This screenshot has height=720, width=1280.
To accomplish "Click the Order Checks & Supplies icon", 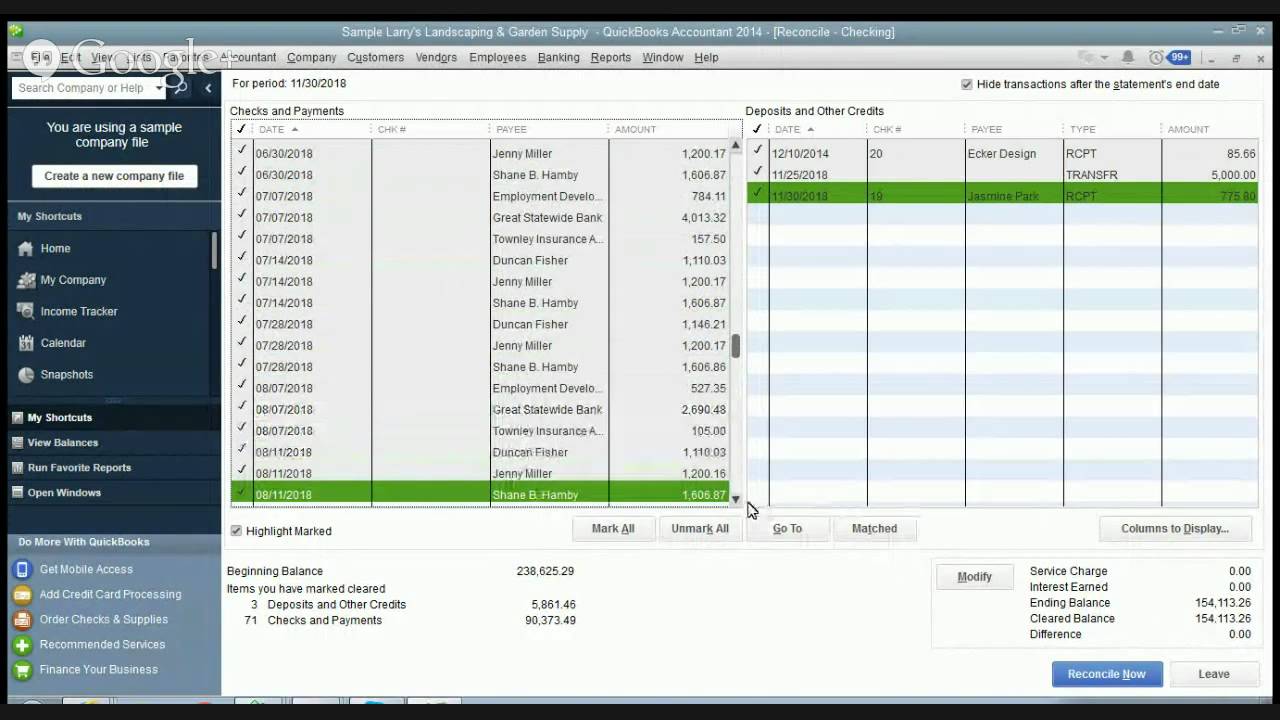I will 22,619.
